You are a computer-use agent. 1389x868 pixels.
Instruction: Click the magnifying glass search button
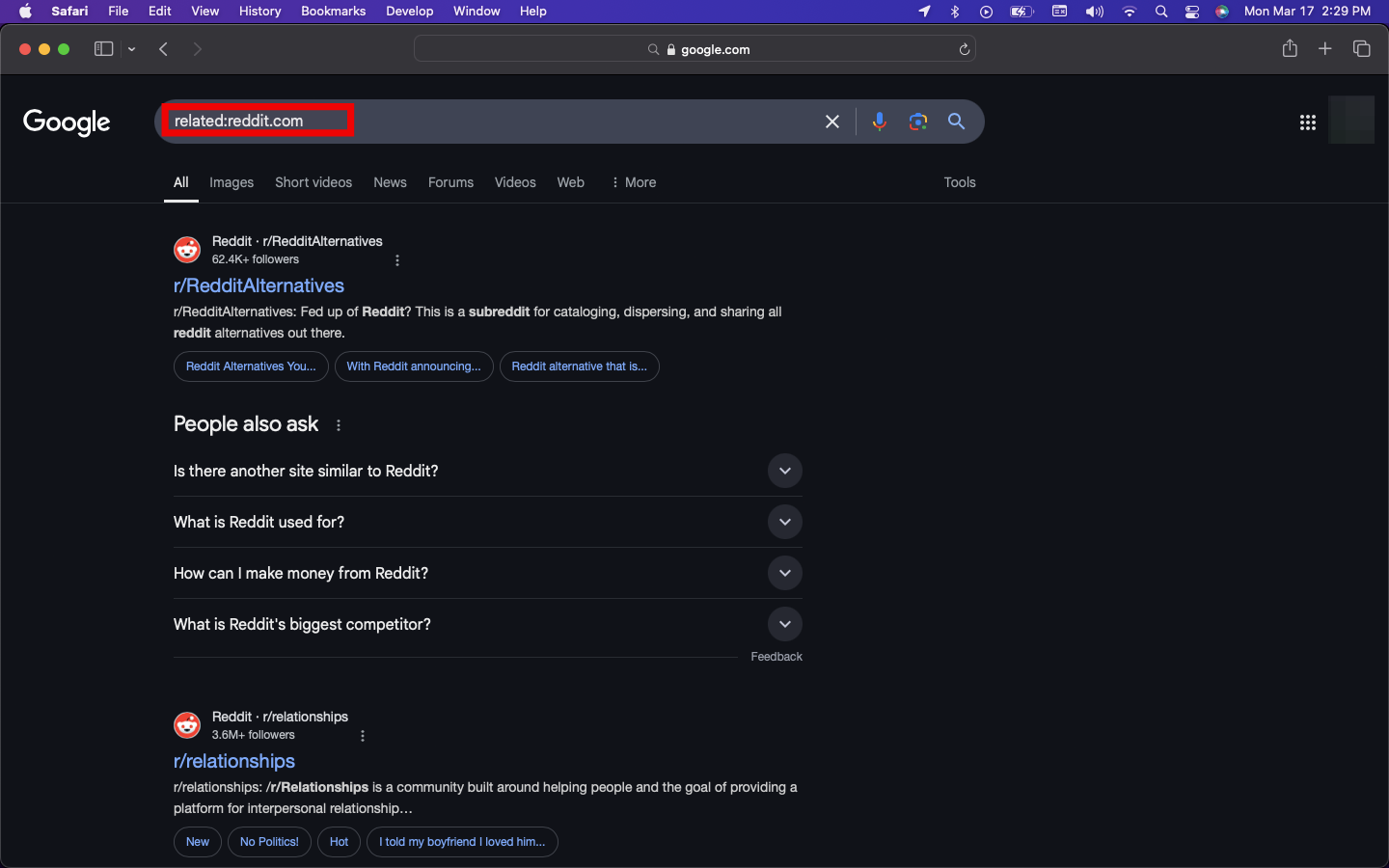click(x=956, y=122)
